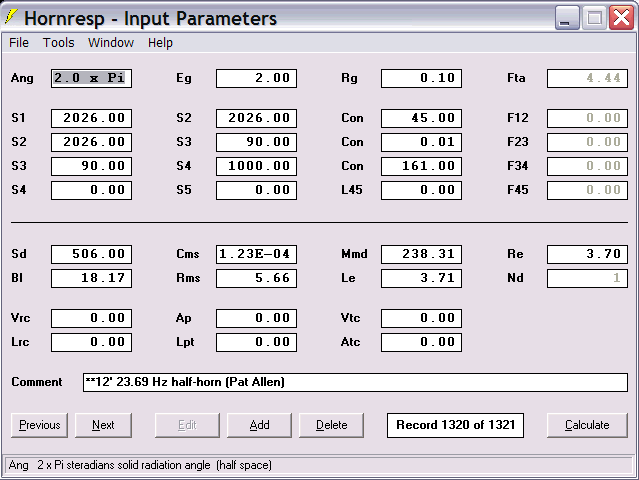Screen dimensions: 639x480
Task: Go to the Previous record
Action: coord(40,425)
